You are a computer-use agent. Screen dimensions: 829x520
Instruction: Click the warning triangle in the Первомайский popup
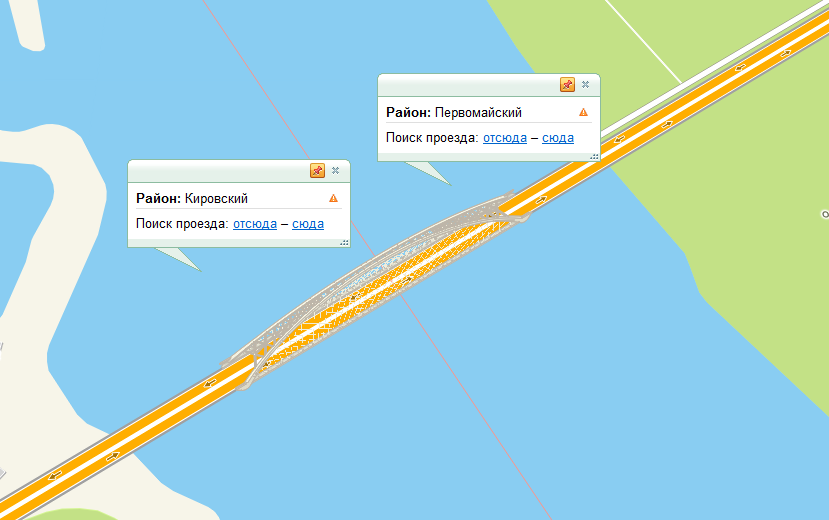click(583, 112)
